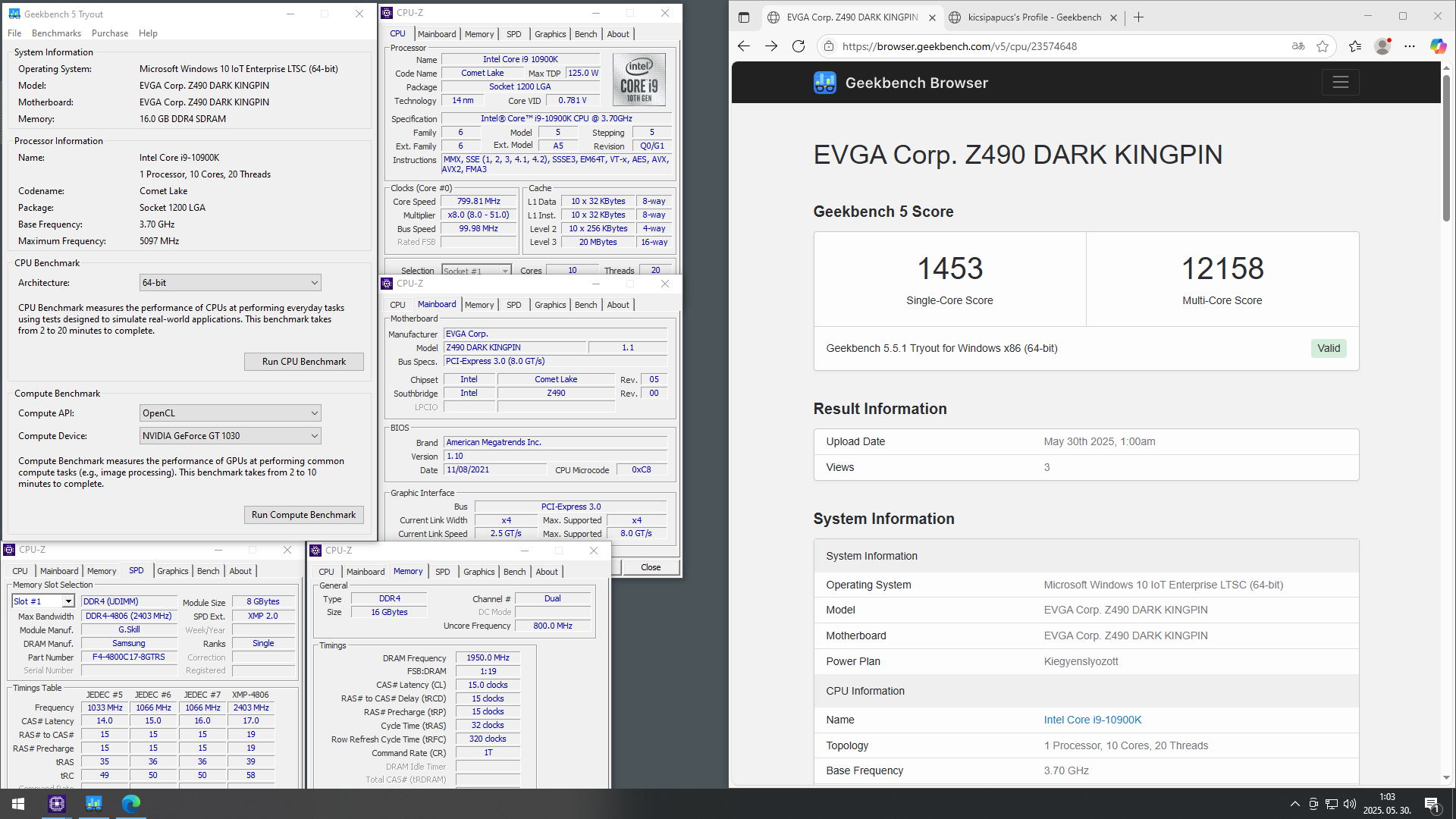Click Run CPU Benchmark button

coord(304,362)
